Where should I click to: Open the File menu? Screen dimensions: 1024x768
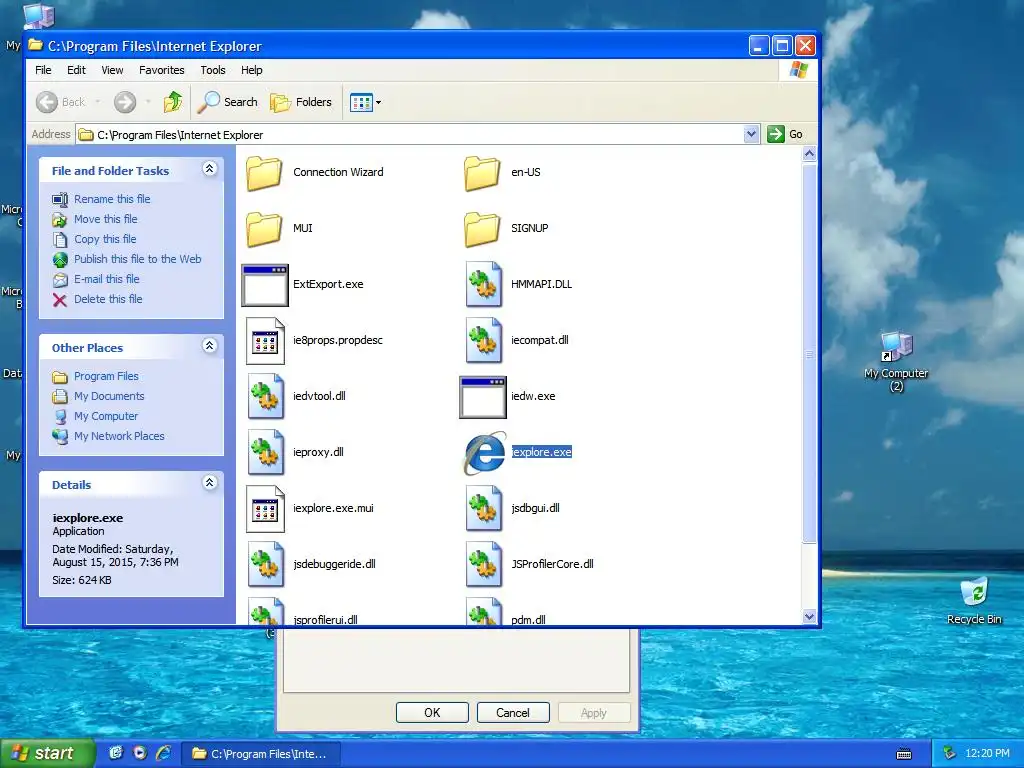pos(43,70)
